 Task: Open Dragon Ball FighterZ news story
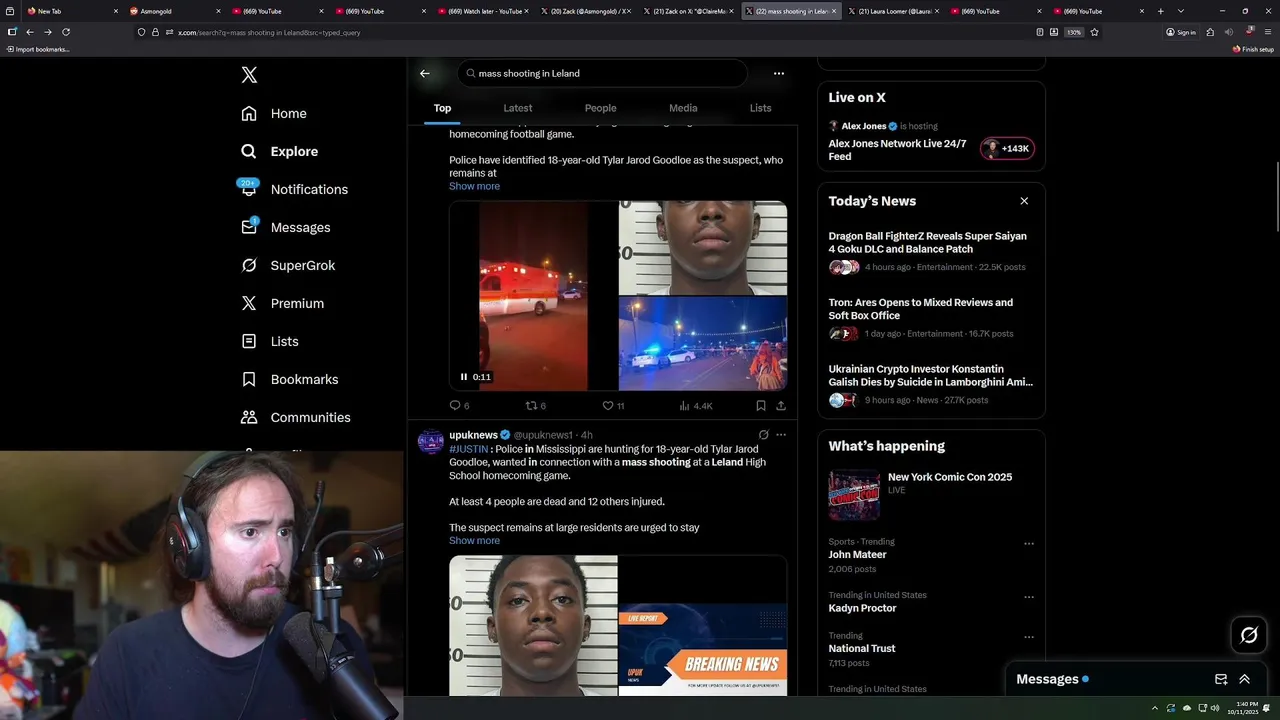931,251
